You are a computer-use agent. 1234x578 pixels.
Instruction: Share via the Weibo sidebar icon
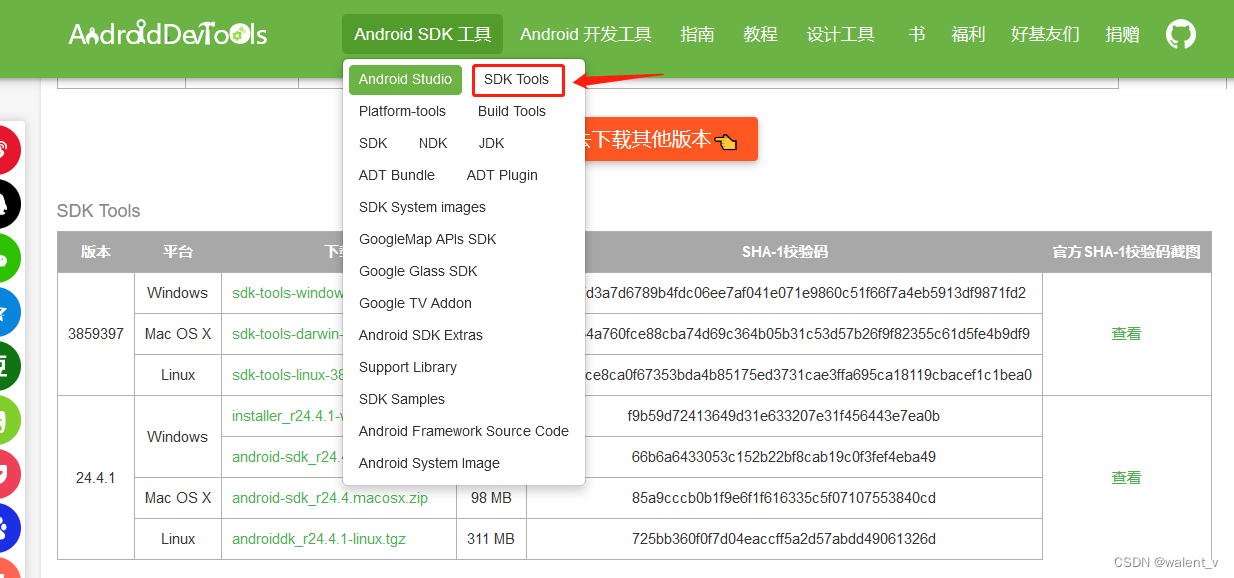pos(5,151)
